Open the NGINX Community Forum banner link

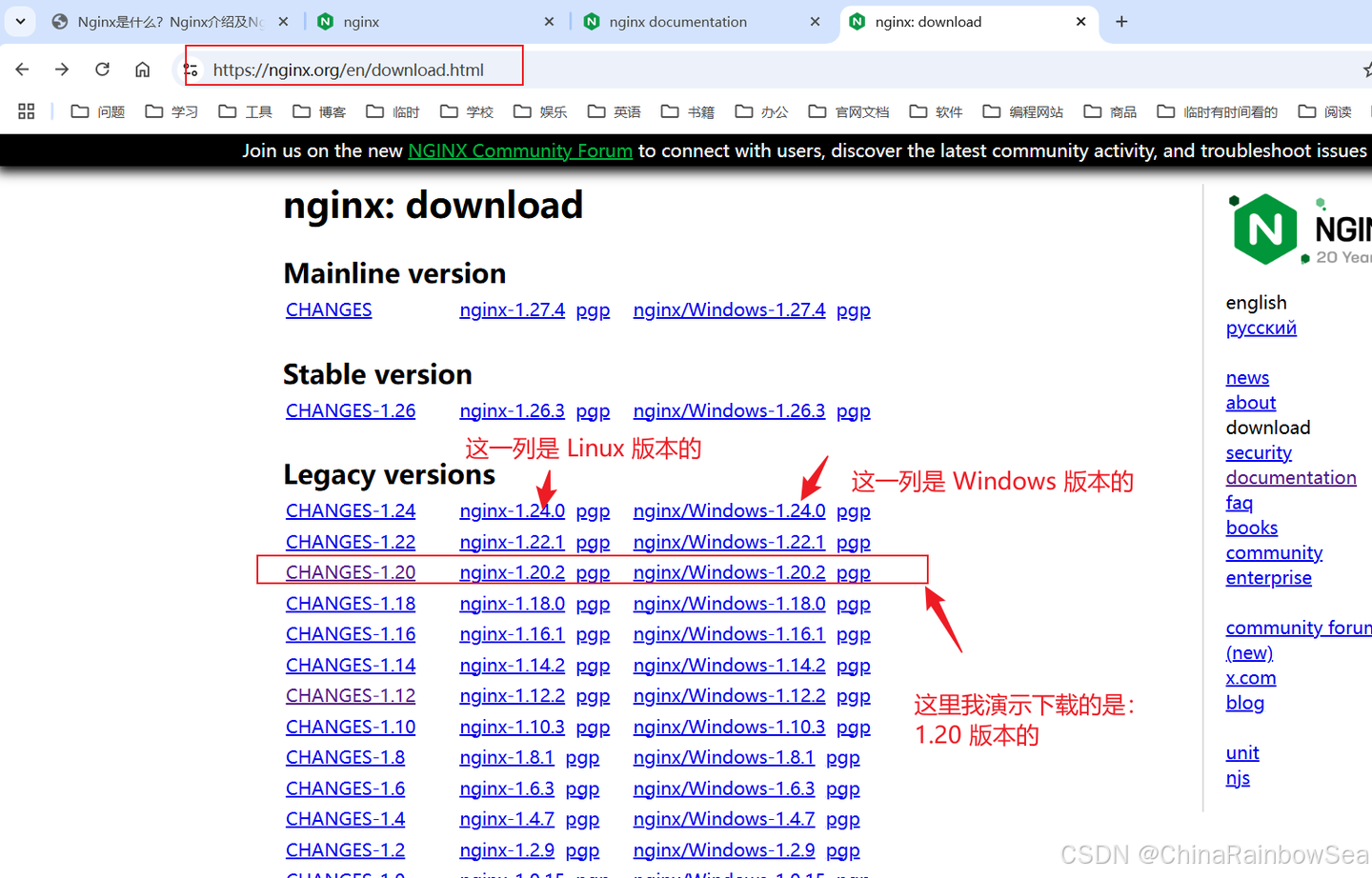519,150
